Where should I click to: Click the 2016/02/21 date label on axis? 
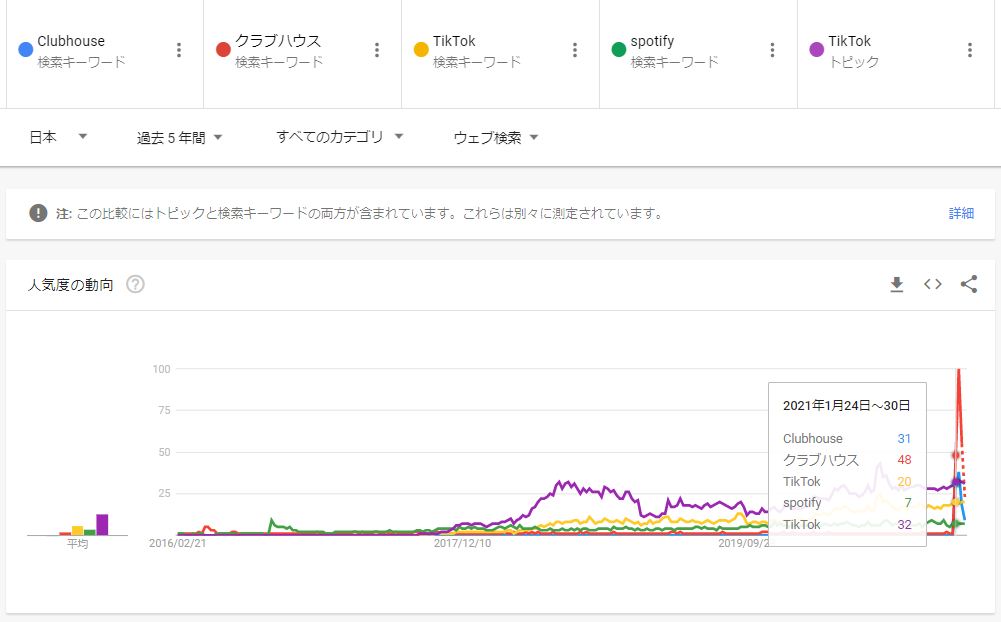[x=177, y=543]
